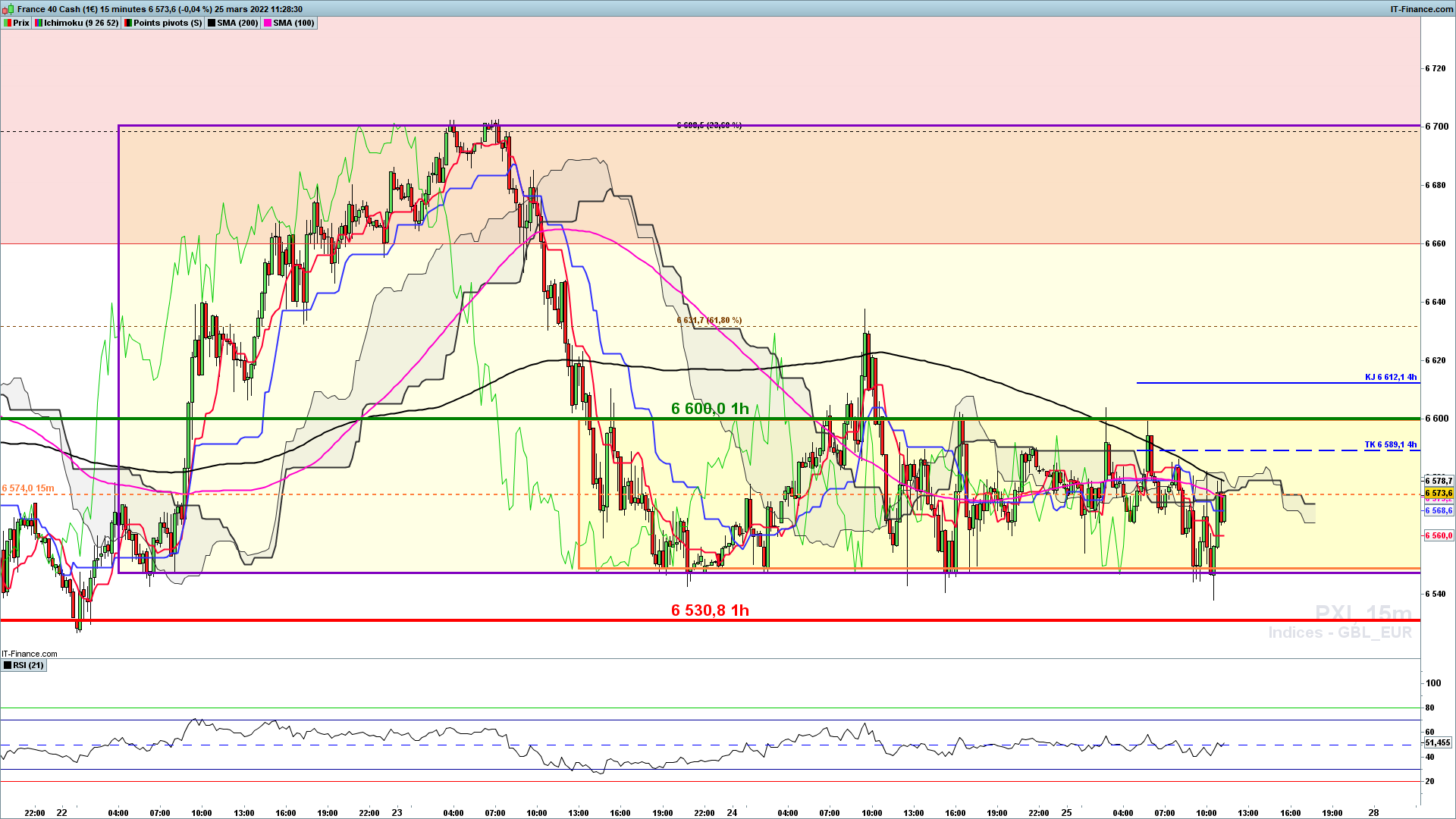Viewport: 1456px width, 819px height.
Task: Open the SMA (200) indicator settings
Action: tap(233, 23)
